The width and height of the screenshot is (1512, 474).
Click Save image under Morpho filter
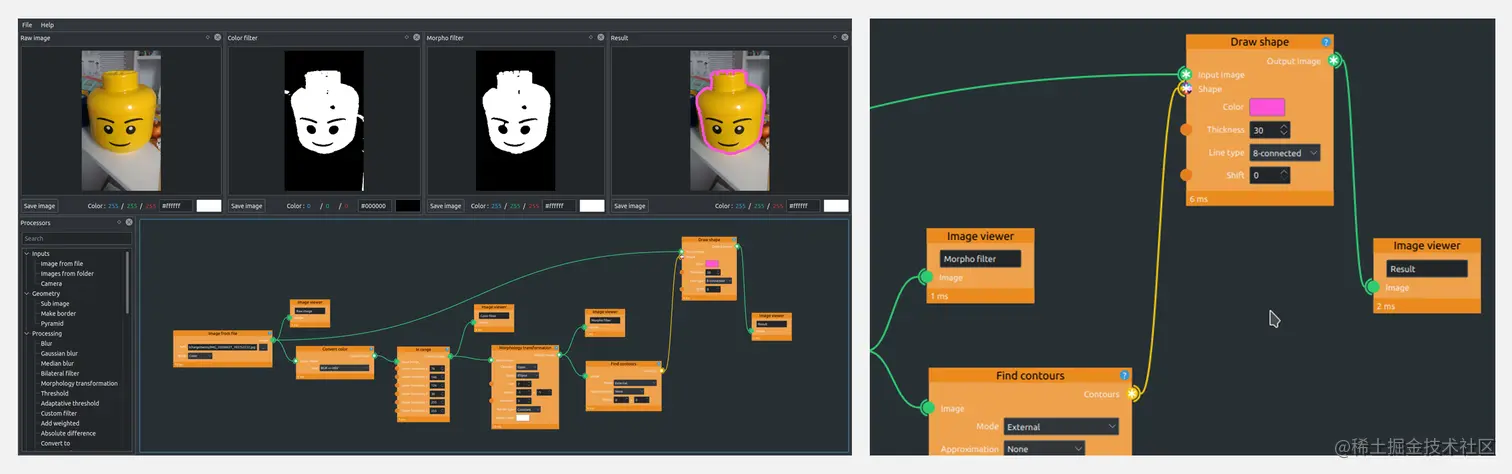[445, 206]
